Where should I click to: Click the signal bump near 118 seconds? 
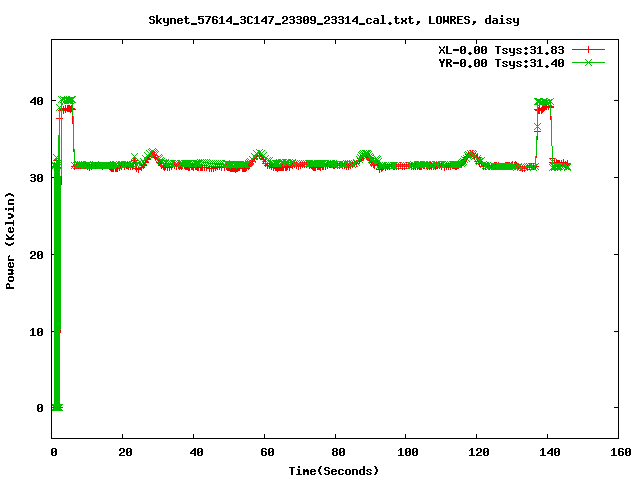pos(471,156)
